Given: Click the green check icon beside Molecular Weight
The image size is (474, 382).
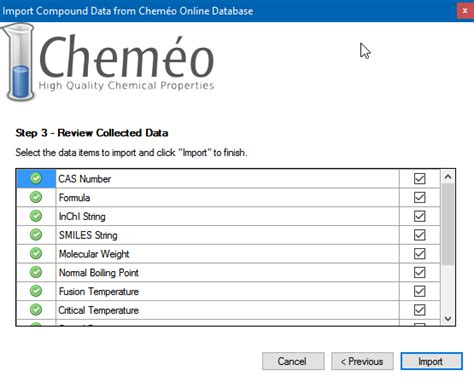Looking at the screenshot, I should [36, 254].
